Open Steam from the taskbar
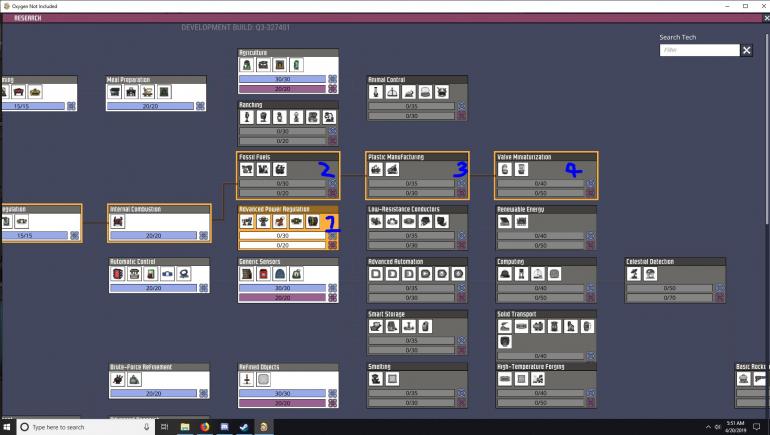 pos(244,427)
